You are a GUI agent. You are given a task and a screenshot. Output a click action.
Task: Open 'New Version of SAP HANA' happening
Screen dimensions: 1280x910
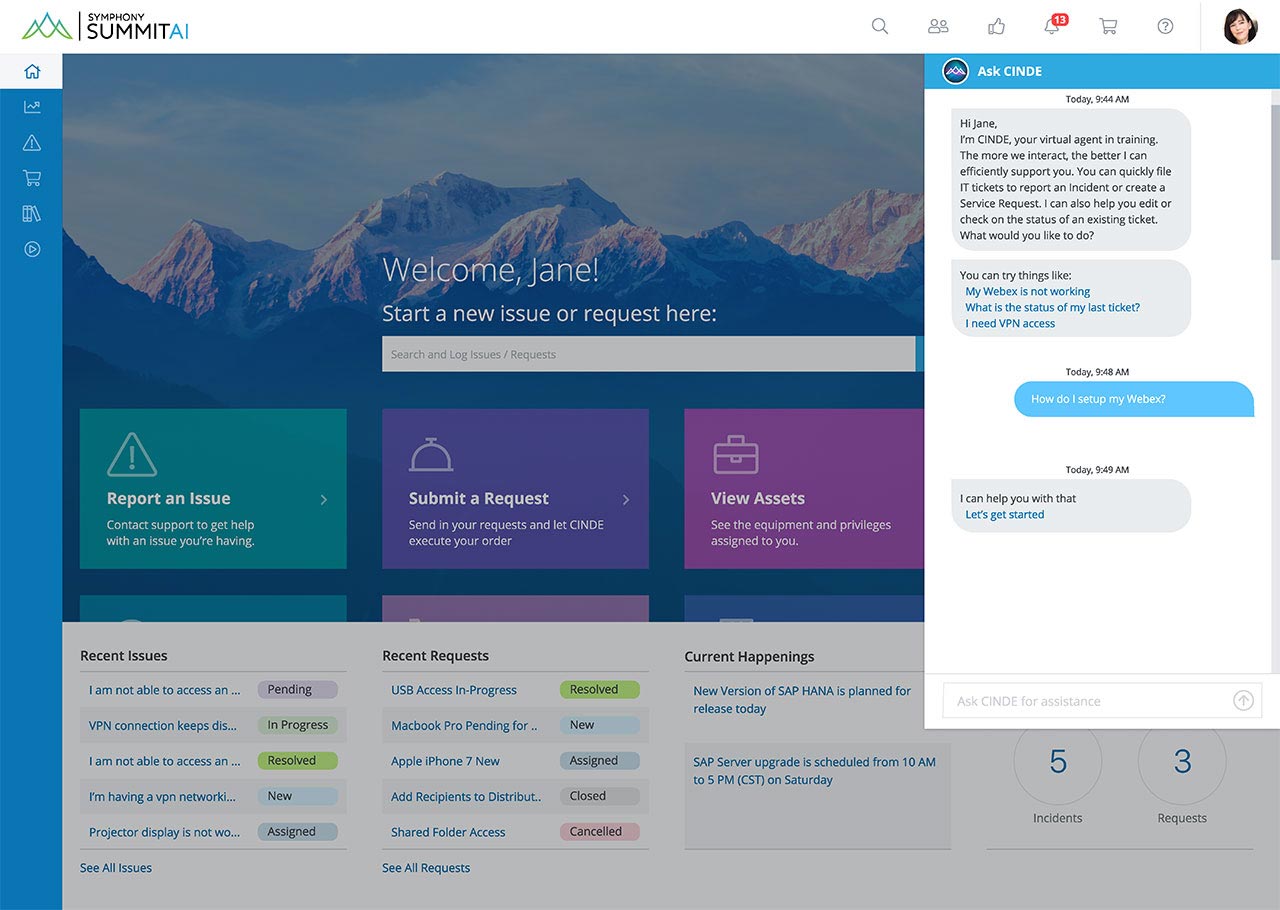pos(802,700)
